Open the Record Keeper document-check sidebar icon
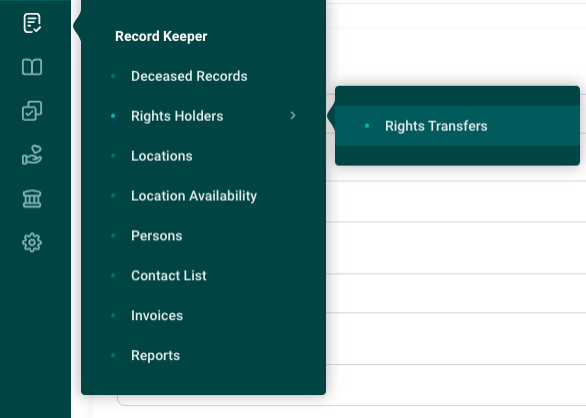The height and width of the screenshot is (418, 586). 32,23
